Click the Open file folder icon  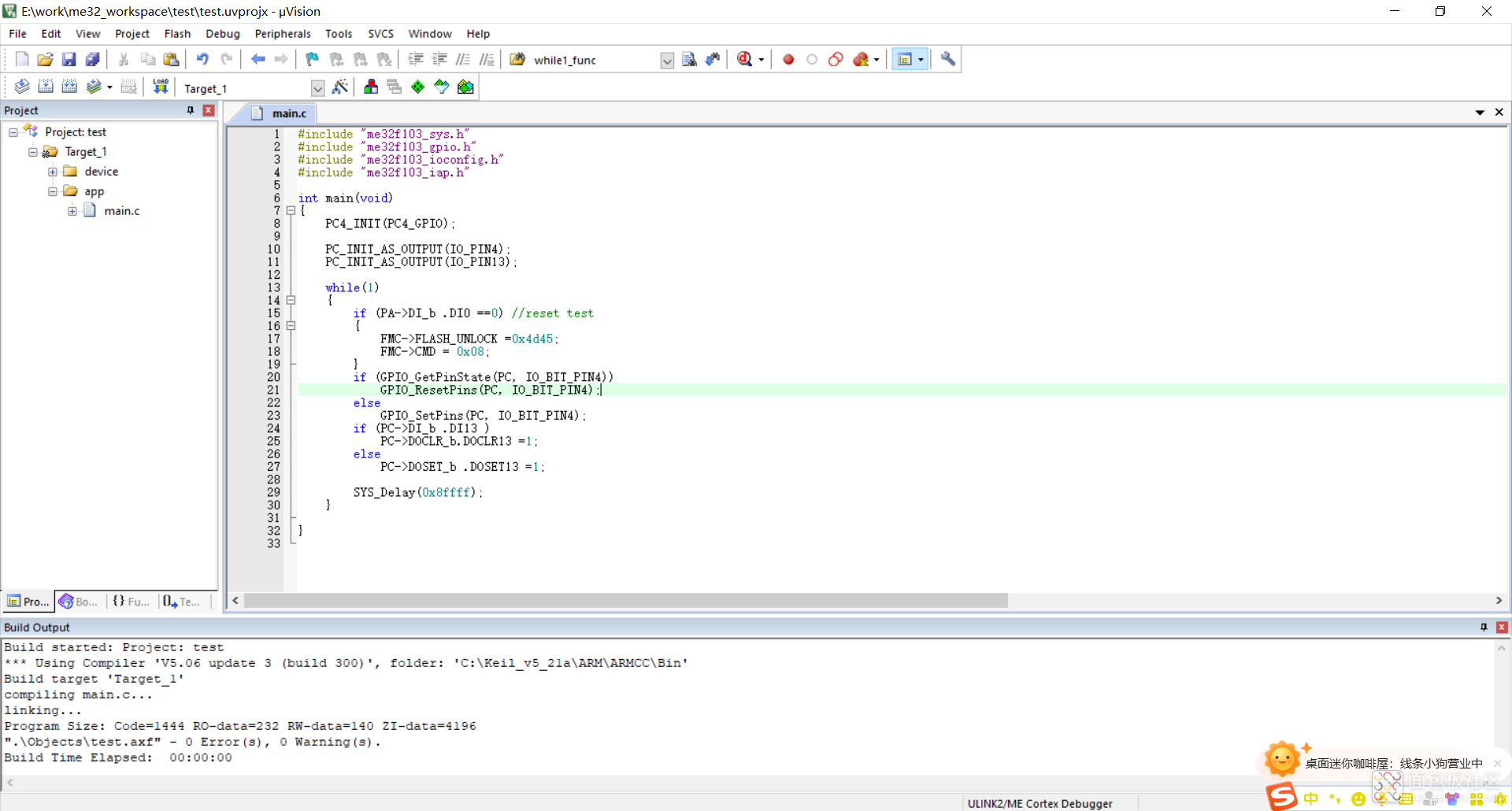click(46, 59)
